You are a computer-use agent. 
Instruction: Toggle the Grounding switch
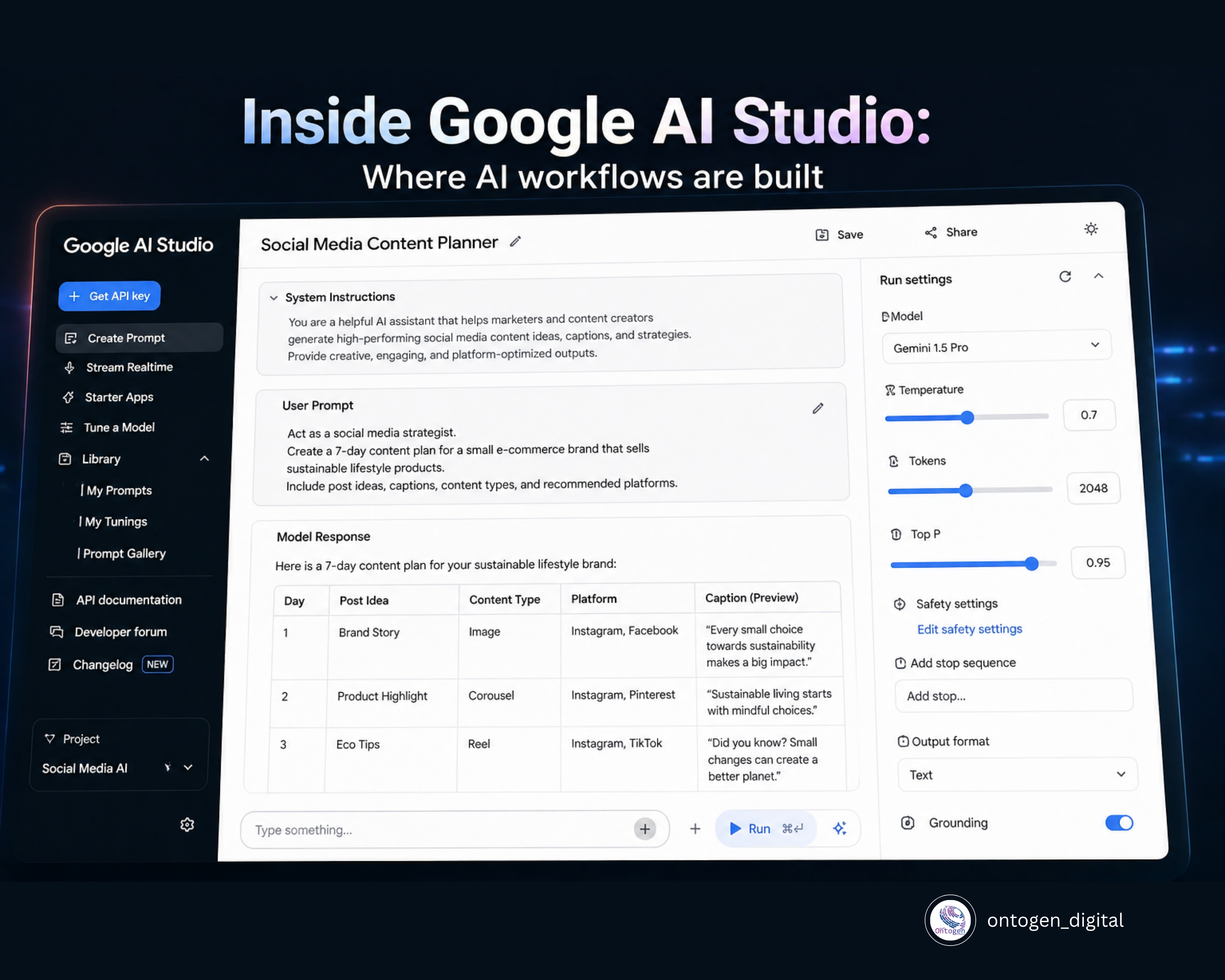coord(1118,823)
